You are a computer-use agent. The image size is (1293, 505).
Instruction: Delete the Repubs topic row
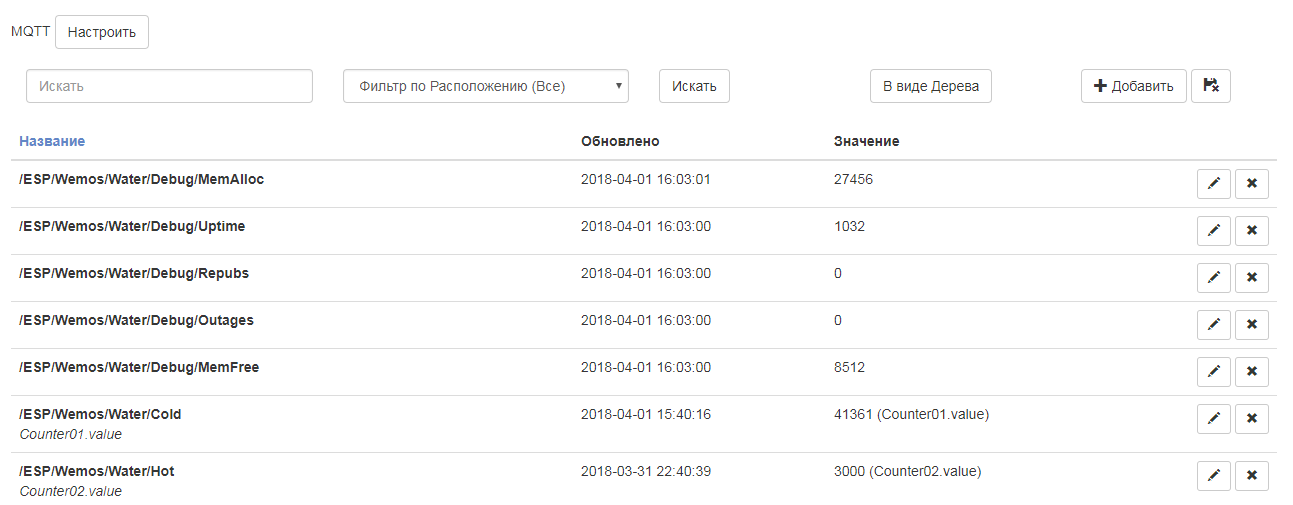(x=1251, y=278)
